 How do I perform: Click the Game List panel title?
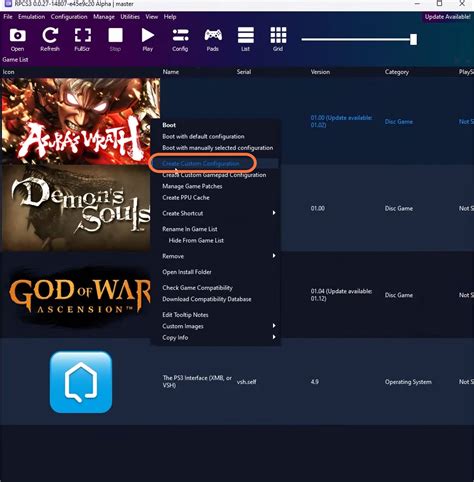tap(15, 60)
